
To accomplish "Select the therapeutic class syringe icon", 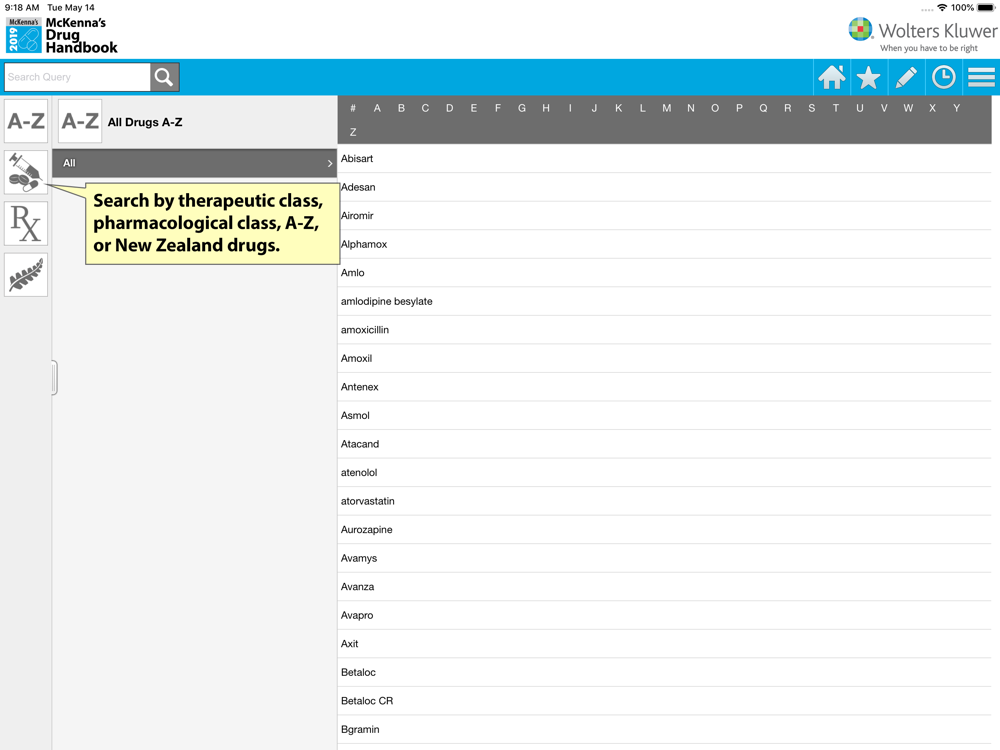I will pyautogui.click(x=26, y=172).
